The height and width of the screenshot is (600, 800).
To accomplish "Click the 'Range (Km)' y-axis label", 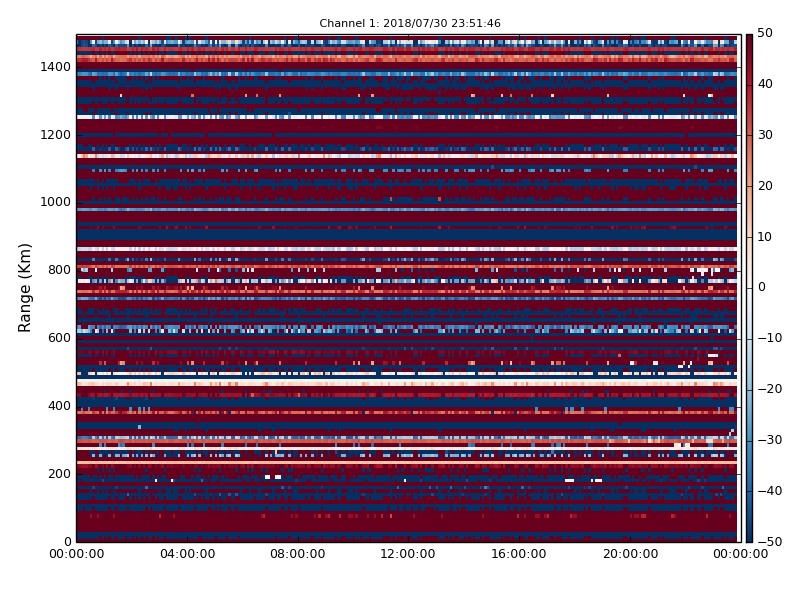I will [x=24, y=288].
